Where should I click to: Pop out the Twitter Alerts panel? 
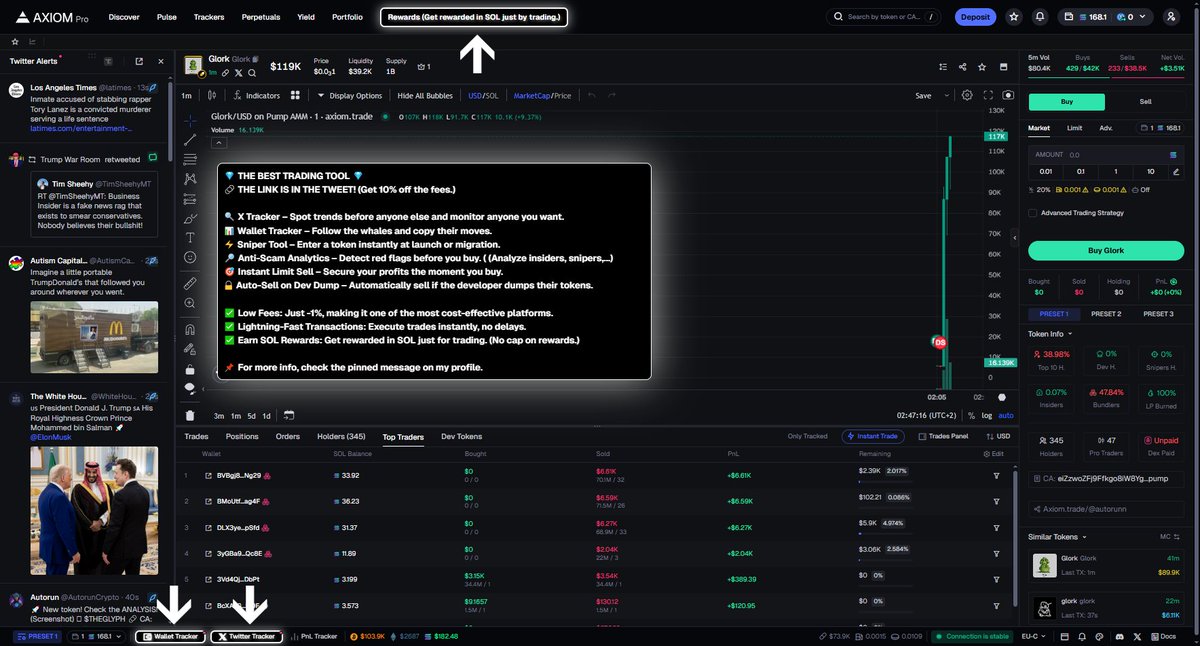point(138,61)
